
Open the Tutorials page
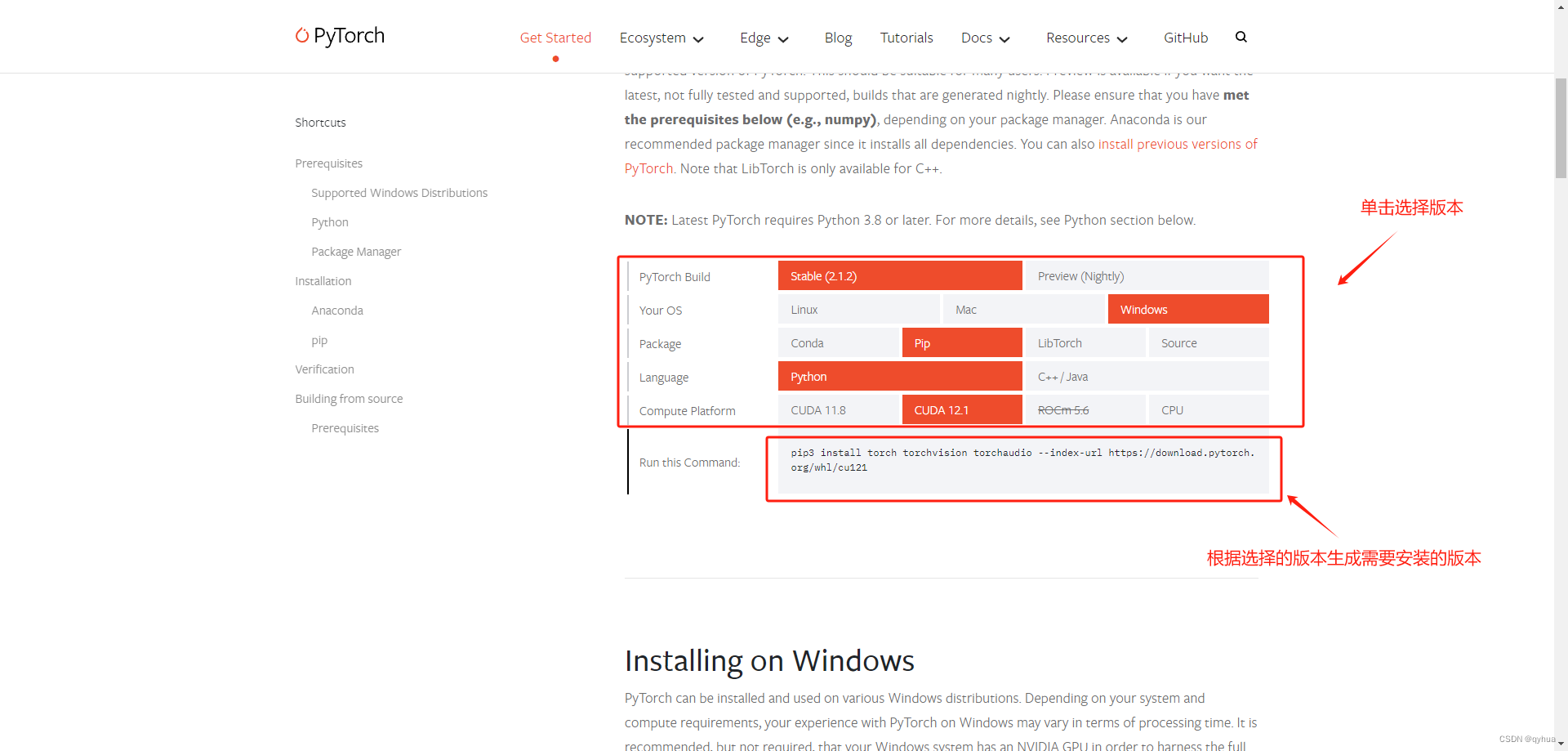click(906, 38)
